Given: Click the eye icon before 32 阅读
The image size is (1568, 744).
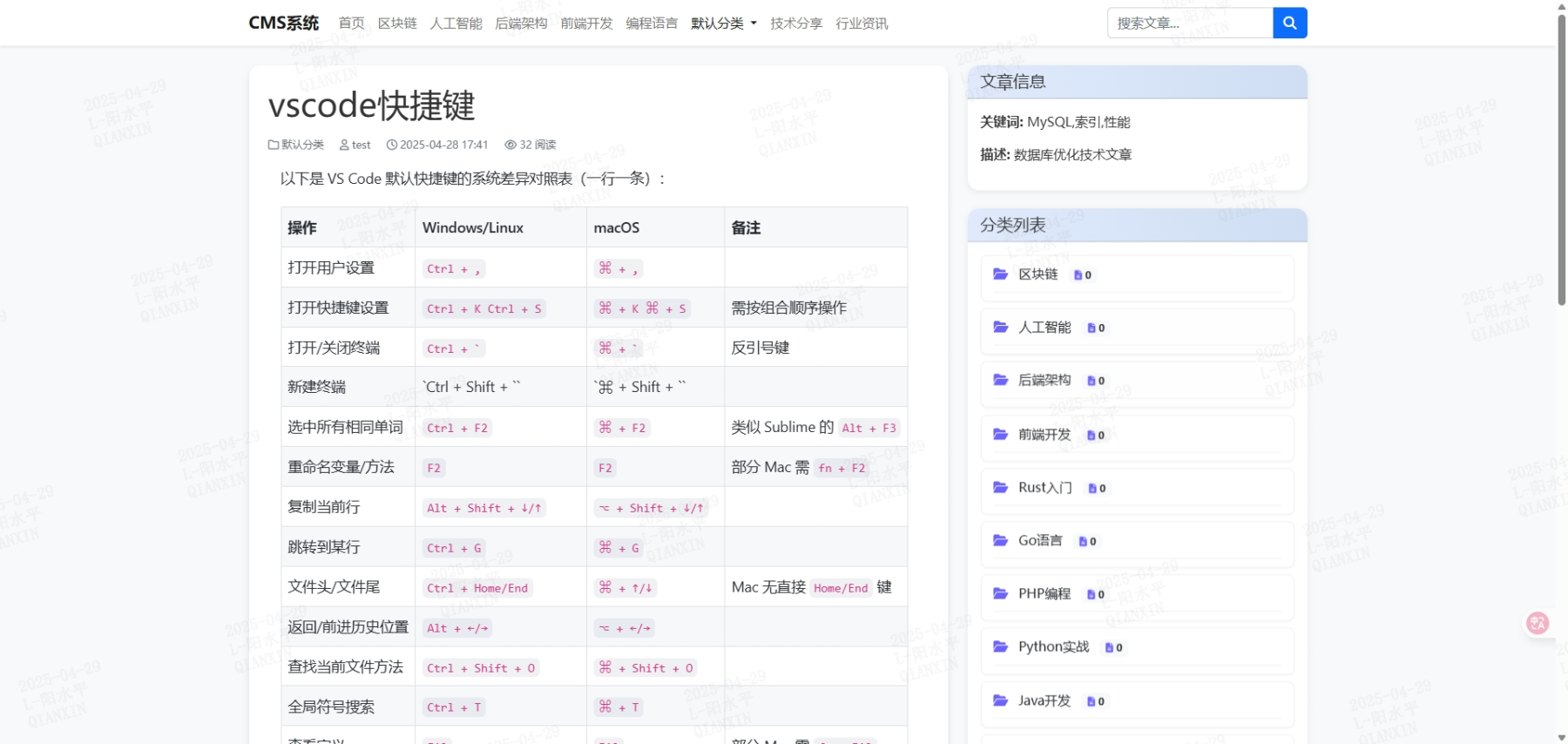Looking at the screenshot, I should pyautogui.click(x=511, y=145).
